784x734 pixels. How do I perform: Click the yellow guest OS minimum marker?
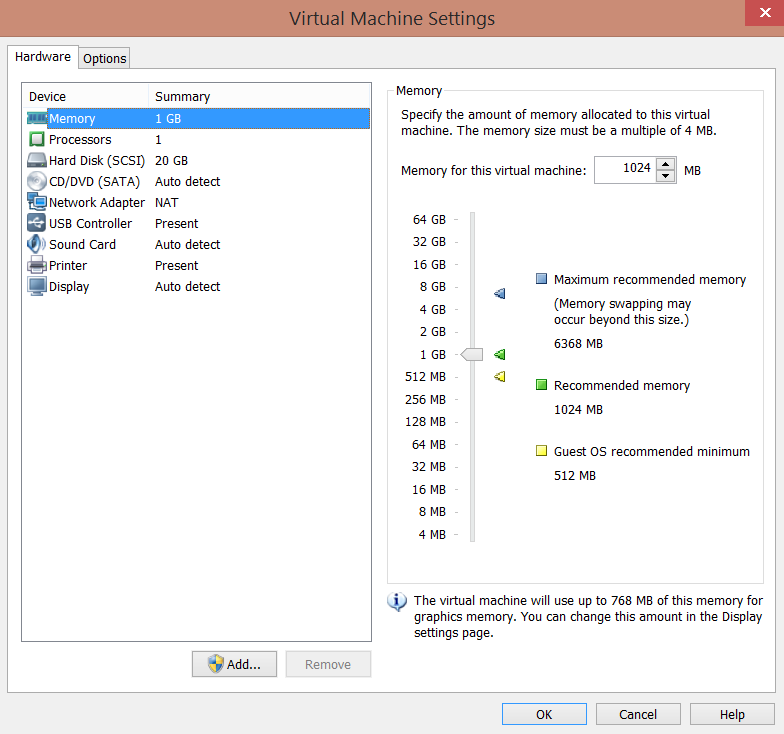pos(500,376)
